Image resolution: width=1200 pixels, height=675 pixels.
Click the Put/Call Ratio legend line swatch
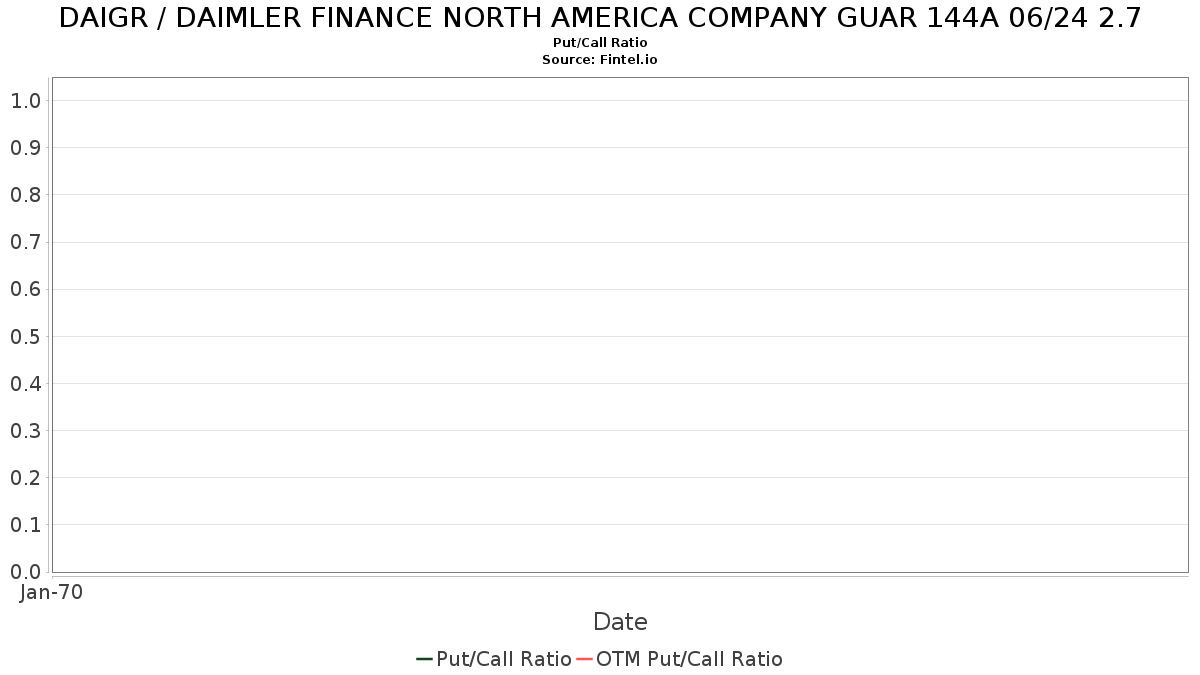tap(424, 659)
